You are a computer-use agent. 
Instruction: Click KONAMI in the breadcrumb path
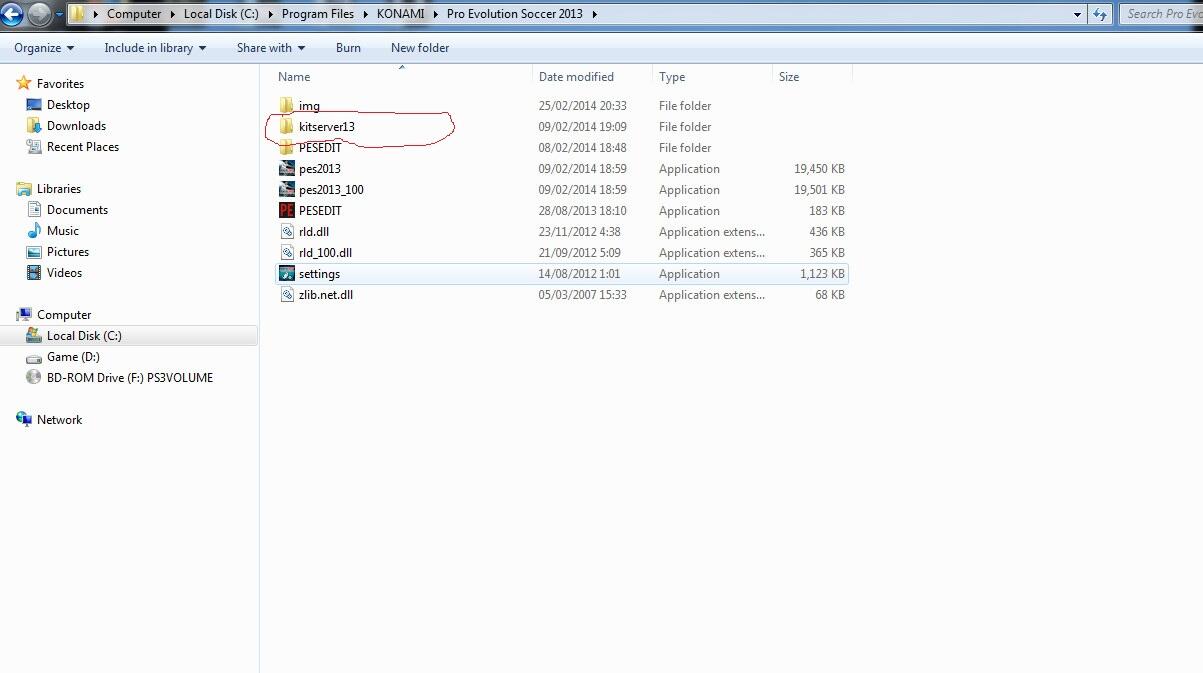400,14
